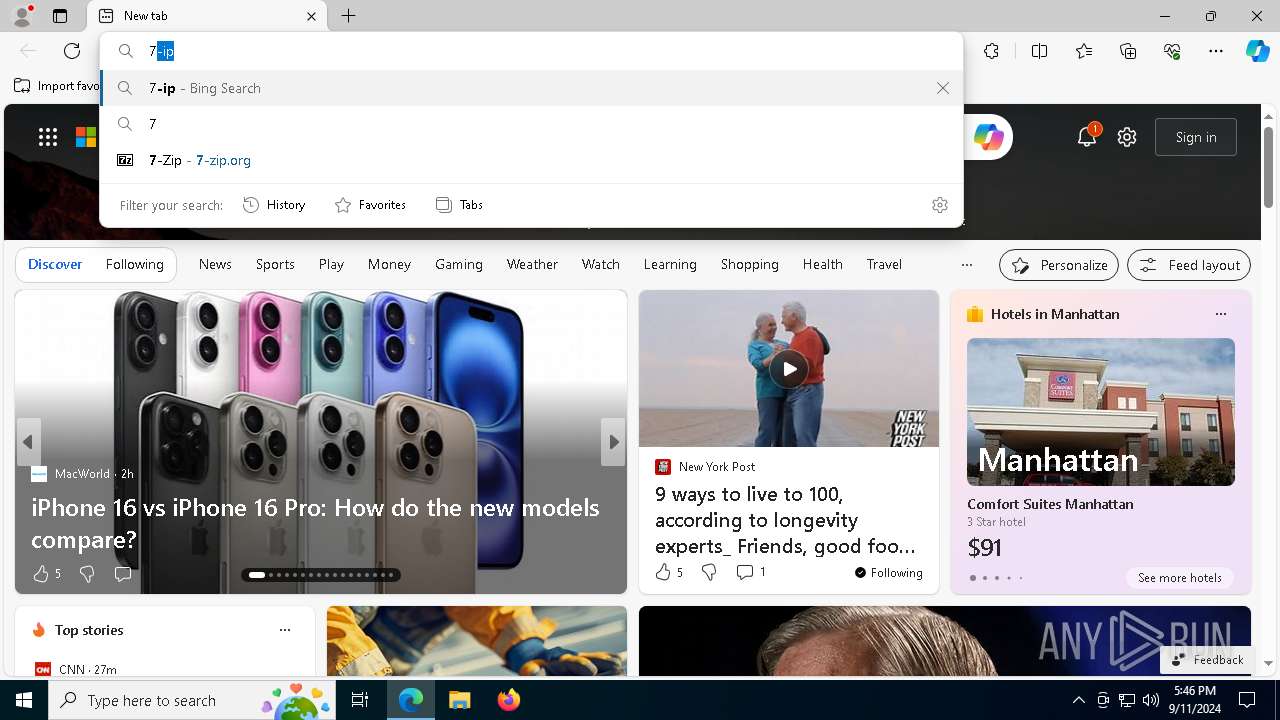
Task: Open the Feedback button
Action: tap(1207, 660)
